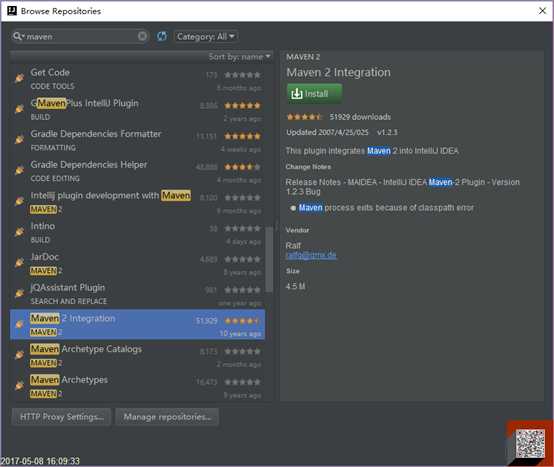Screen dimensions: 554x467
Task: Click the FORMATTING category label
Action: point(53,148)
